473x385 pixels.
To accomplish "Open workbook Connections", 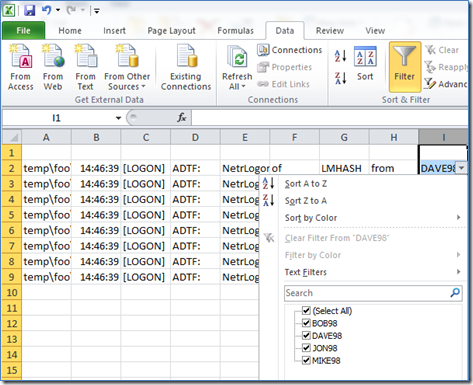I will point(289,50).
